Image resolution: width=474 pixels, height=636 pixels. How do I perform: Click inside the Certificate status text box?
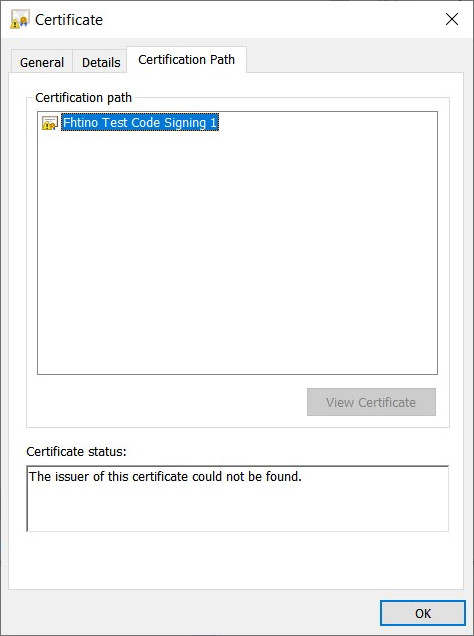click(238, 498)
